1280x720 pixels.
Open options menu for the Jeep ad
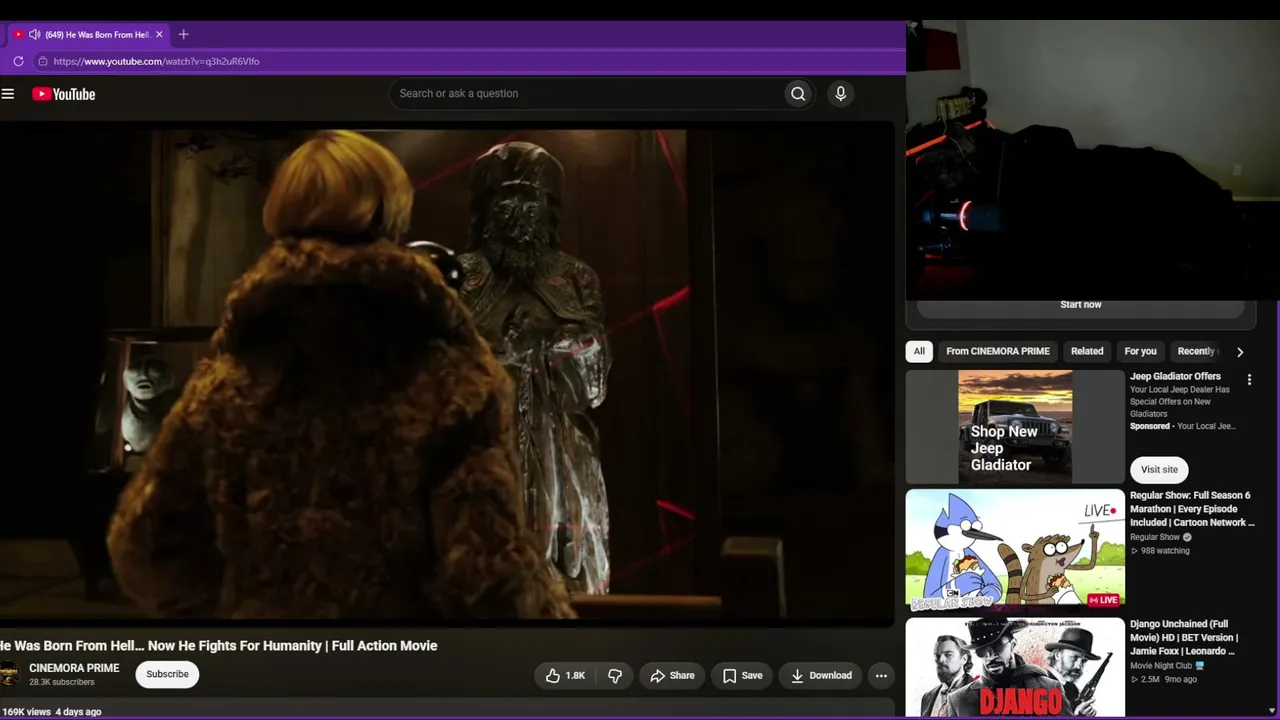(x=1249, y=380)
